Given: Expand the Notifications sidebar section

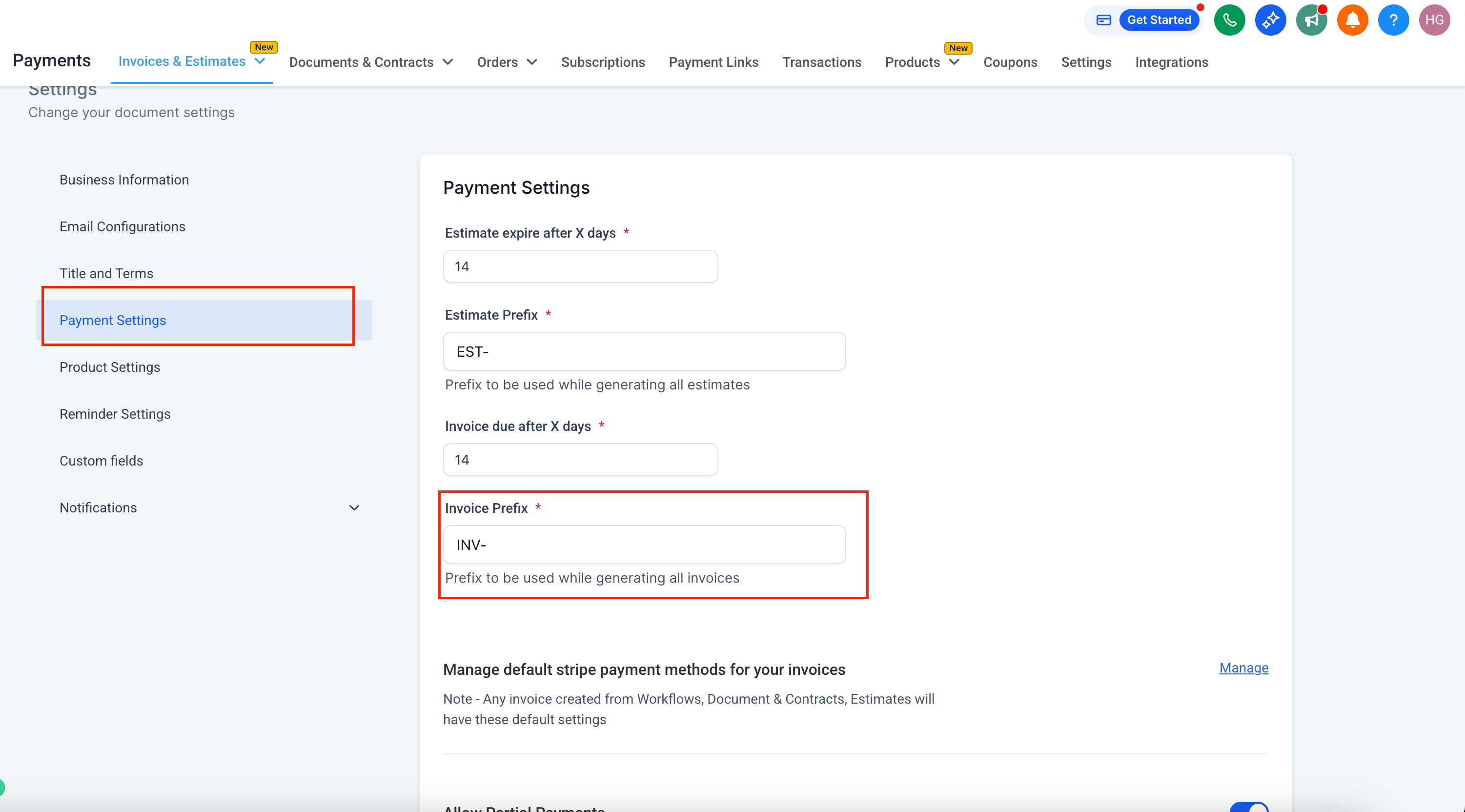Looking at the screenshot, I should (354, 508).
